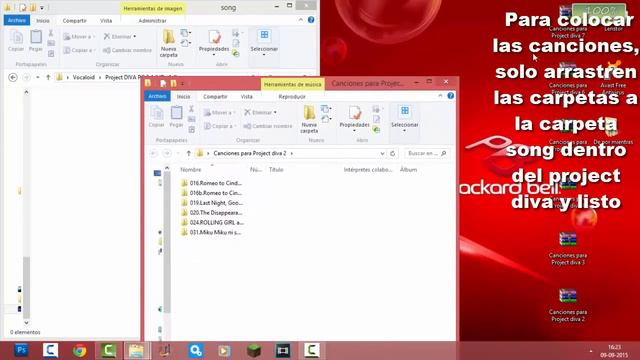640x360 pixels.
Task: Click front window navigation pane scrollbar
Action: [167, 241]
